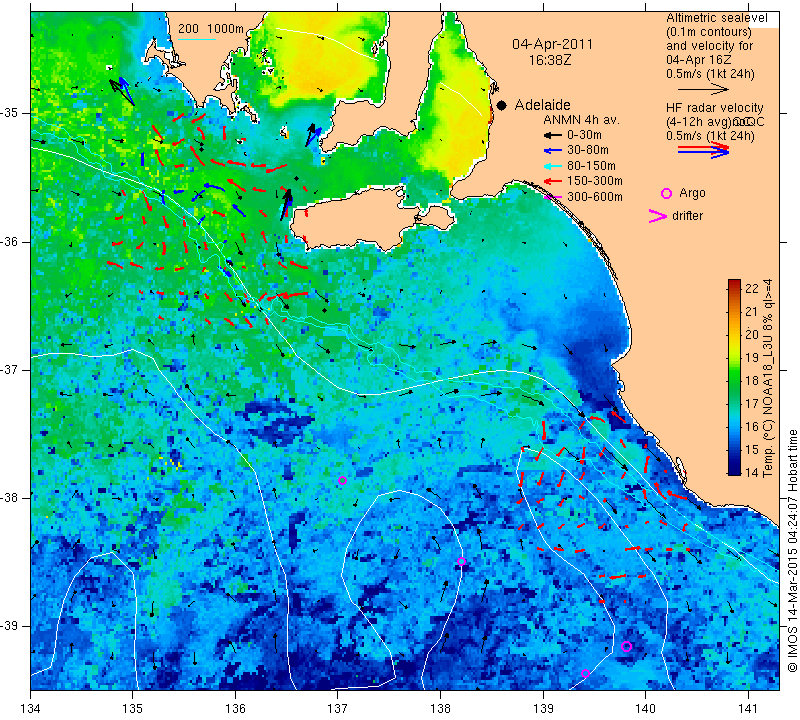The width and height of the screenshot is (800, 720).
Task: Click the Argo float marker near 138E 38.5S
Action: pos(461,561)
